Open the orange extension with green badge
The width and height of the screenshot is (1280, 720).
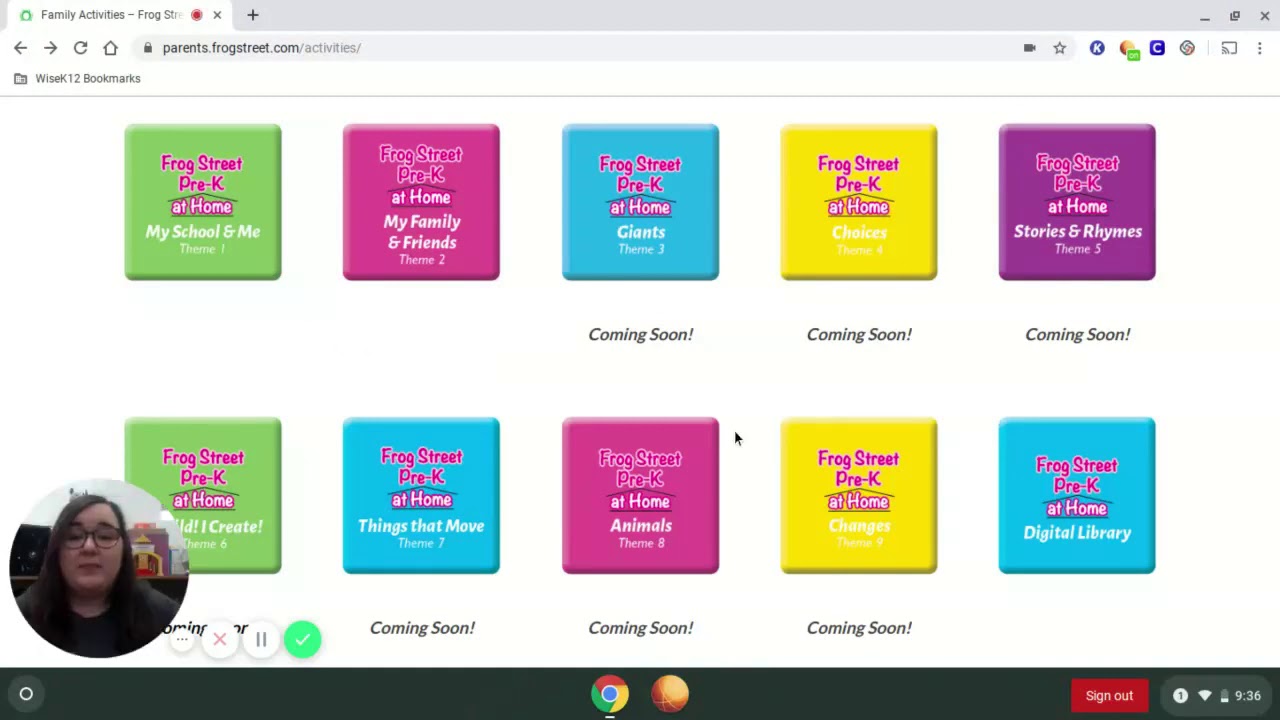click(x=1128, y=49)
